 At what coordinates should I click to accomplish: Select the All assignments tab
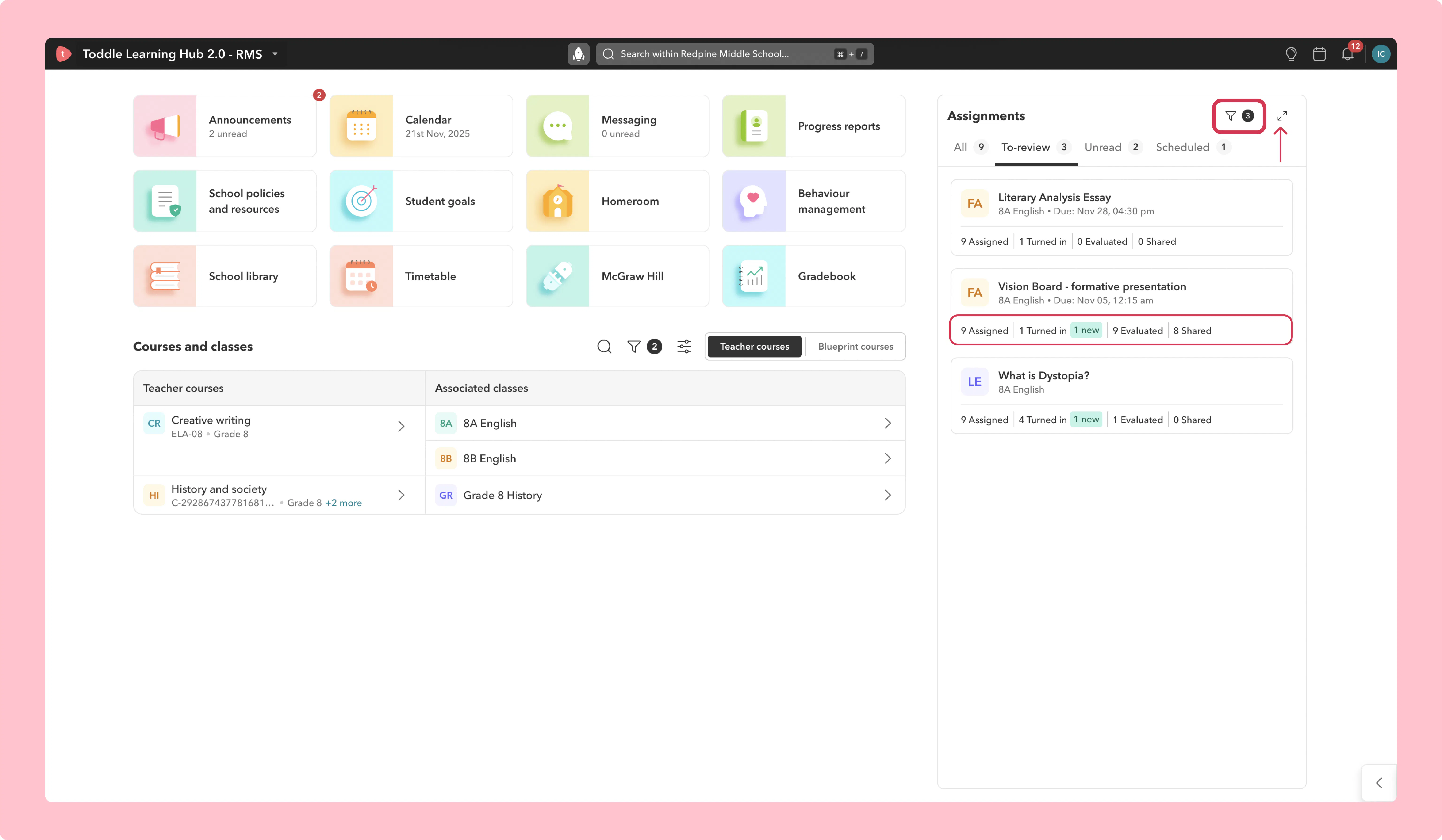(x=970, y=147)
